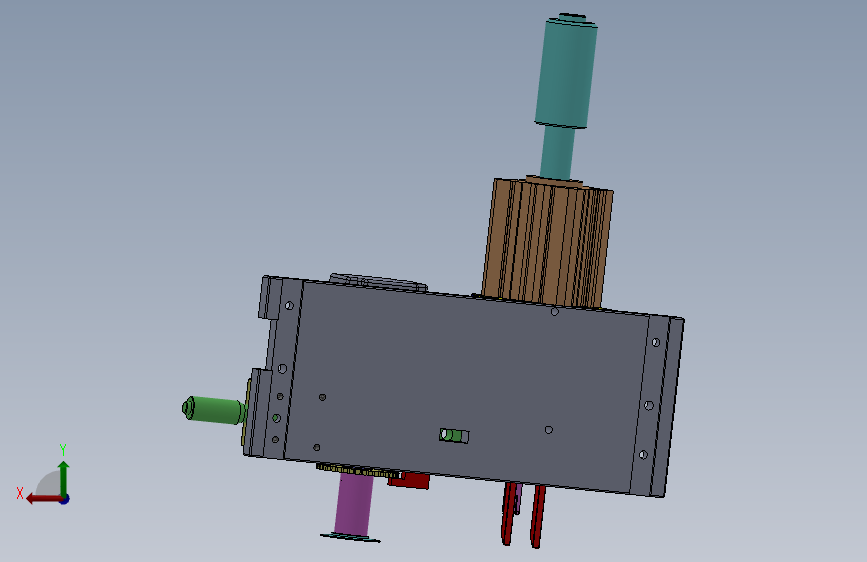Select the small purple piece between red prongs

tap(519, 498)
